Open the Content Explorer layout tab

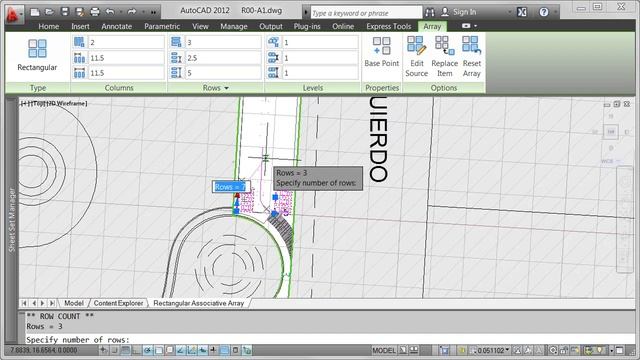(118, 303)
